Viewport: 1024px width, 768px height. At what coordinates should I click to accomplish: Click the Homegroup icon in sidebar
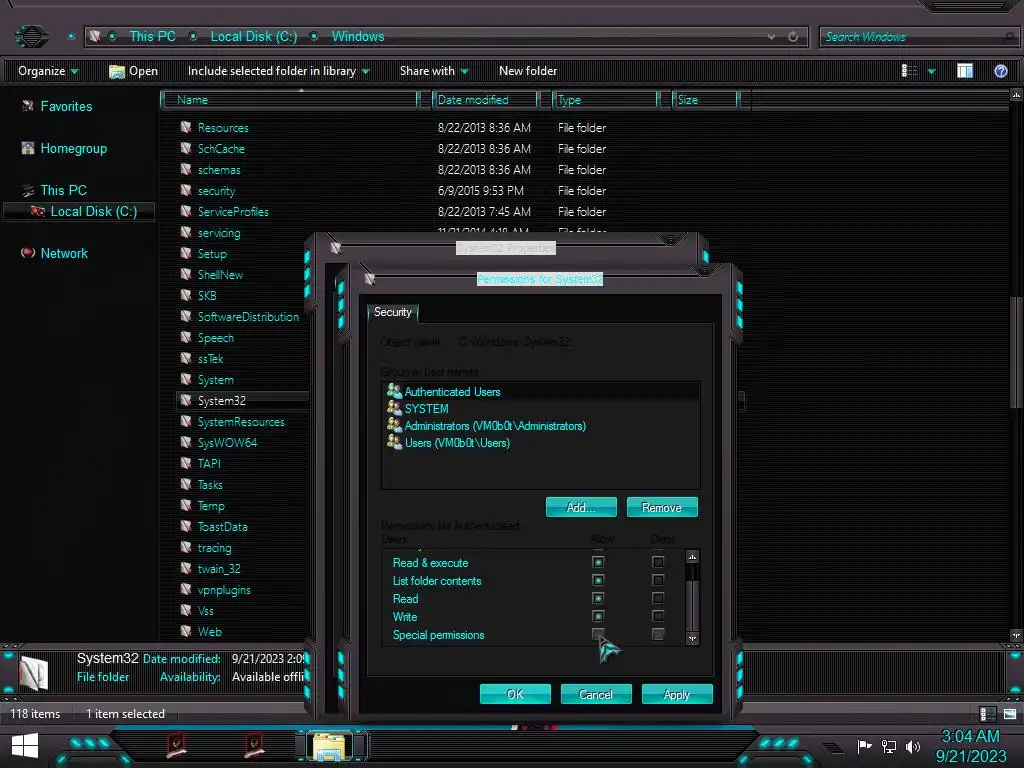tap(27, 148)
